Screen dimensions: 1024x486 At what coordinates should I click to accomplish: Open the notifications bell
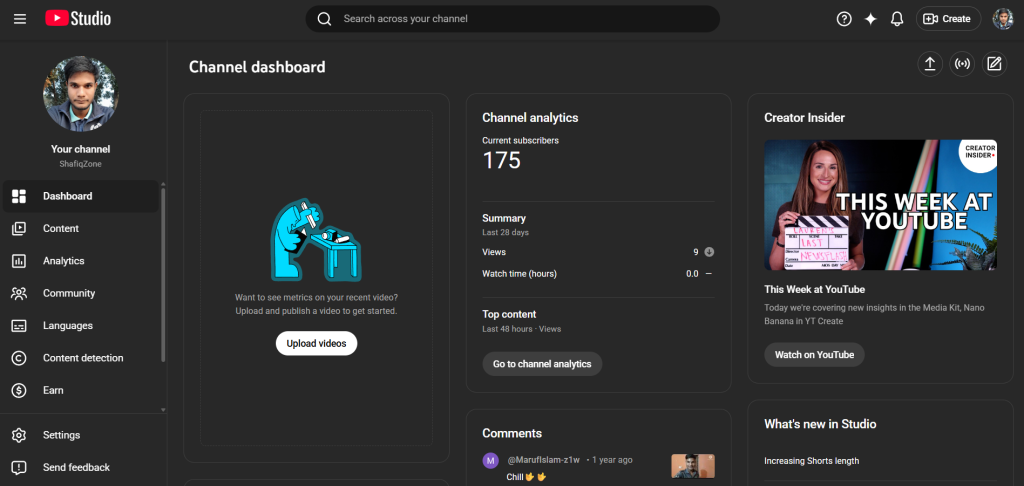pos(897,19)
